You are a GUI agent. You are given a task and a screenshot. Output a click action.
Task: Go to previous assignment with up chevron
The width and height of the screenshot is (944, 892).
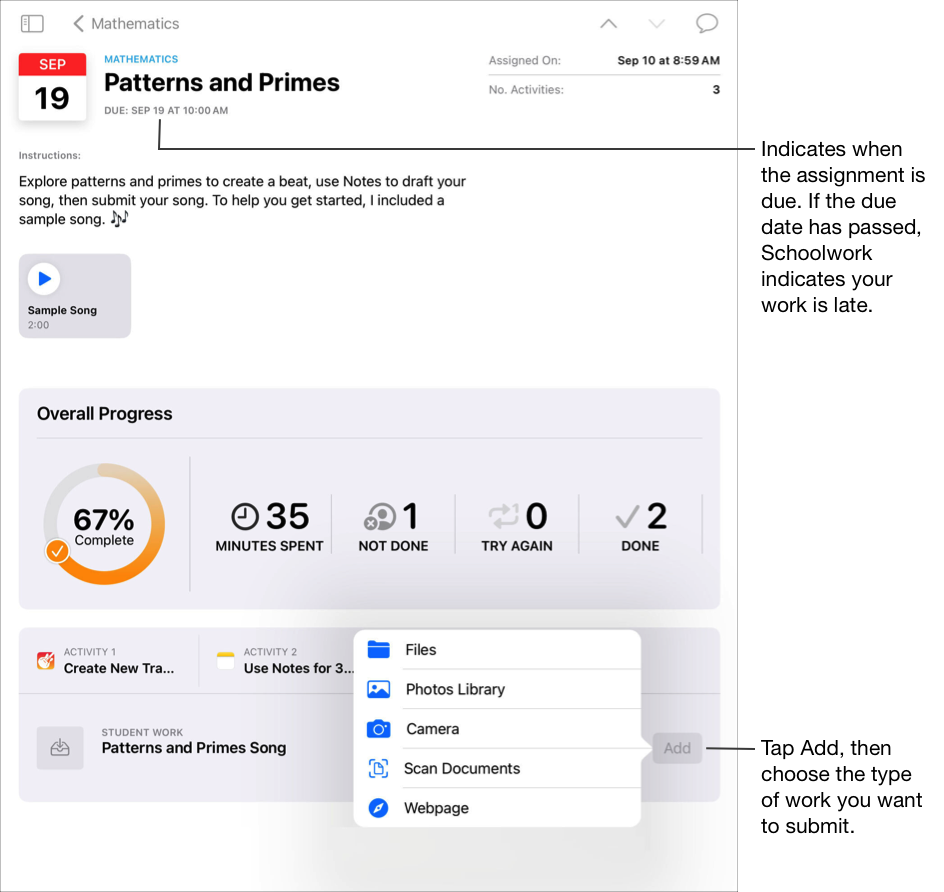tap(608, 23)
